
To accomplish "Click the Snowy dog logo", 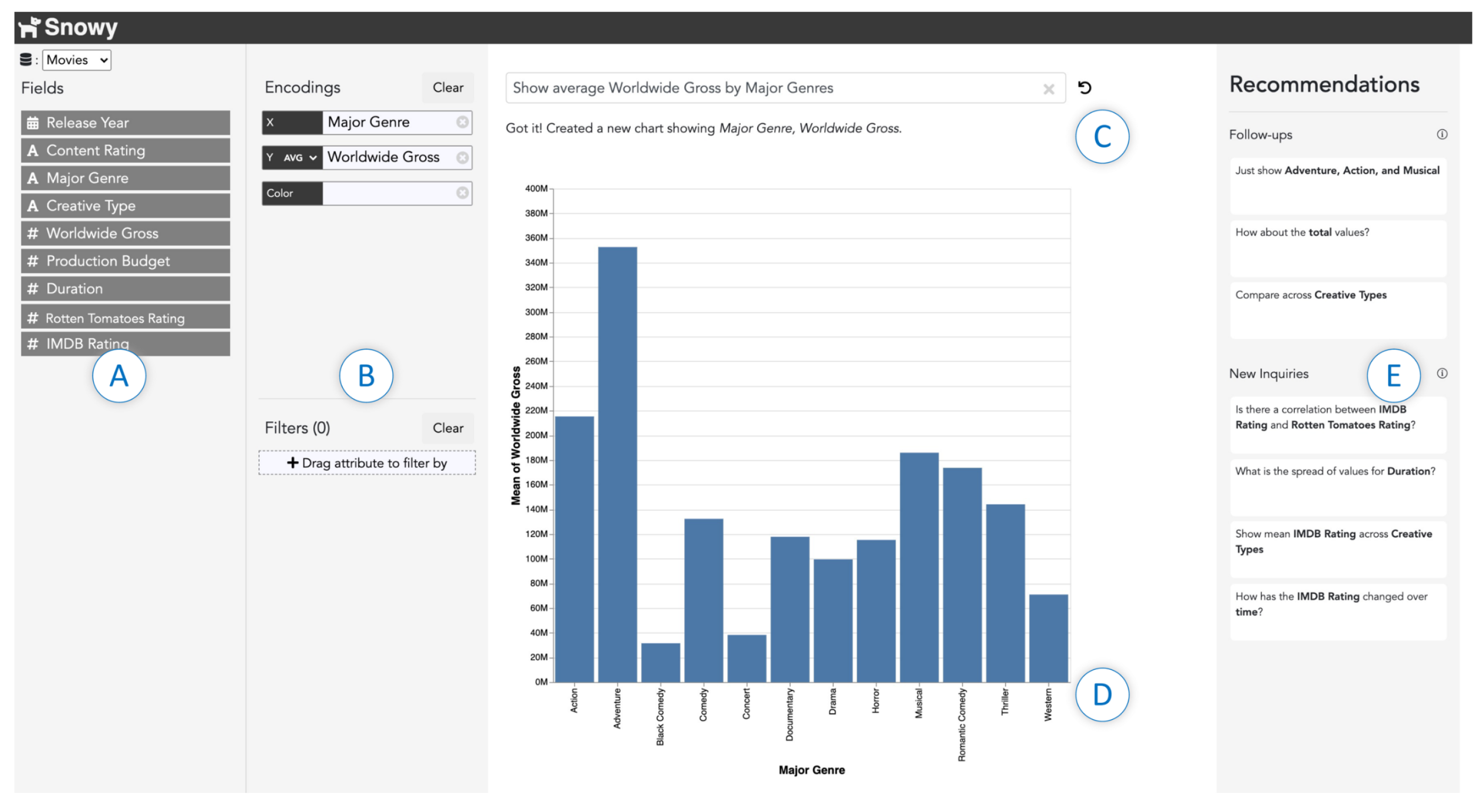I will click(29, 27).
